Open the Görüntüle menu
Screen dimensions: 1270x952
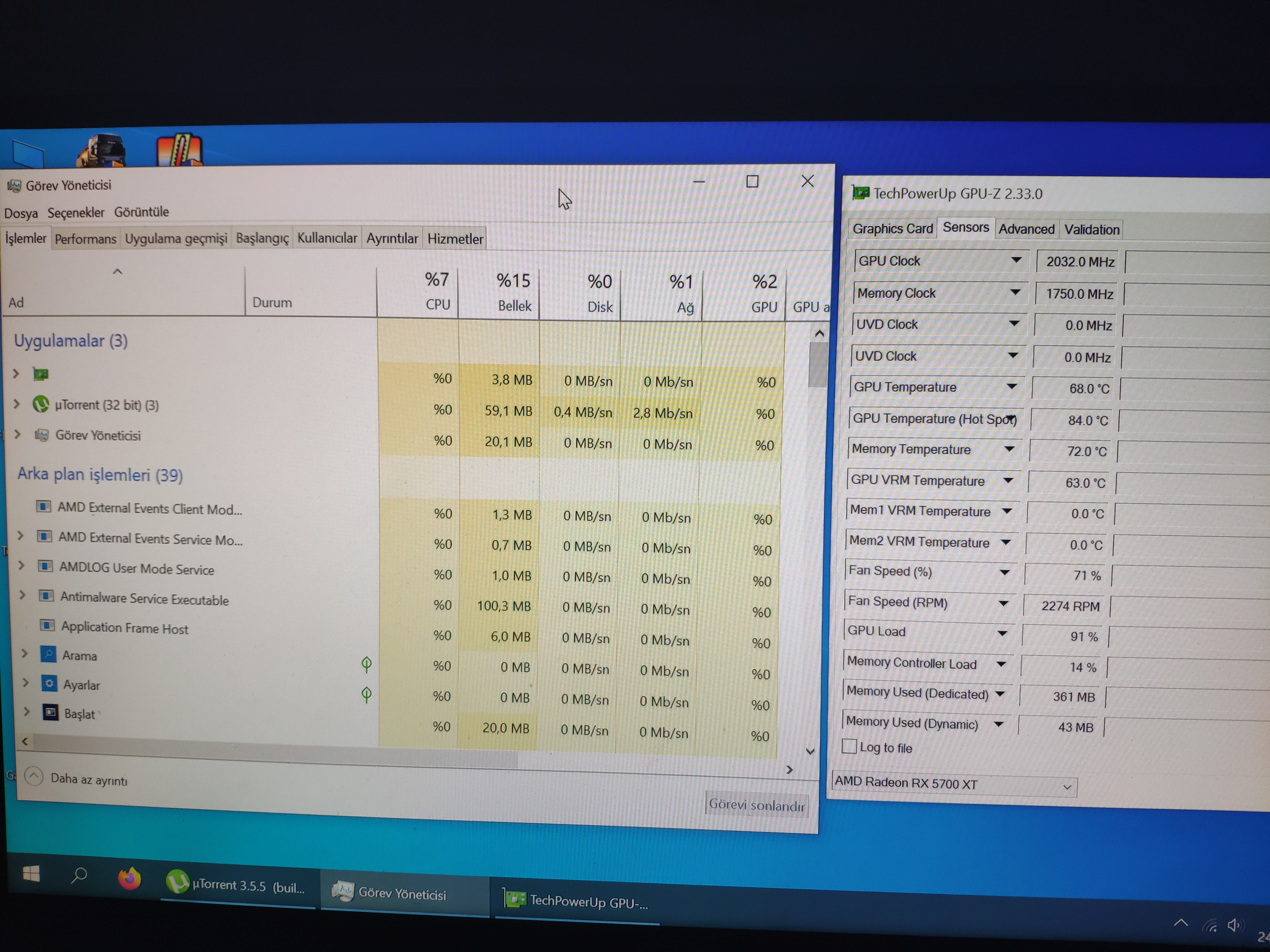pos(141,212)
